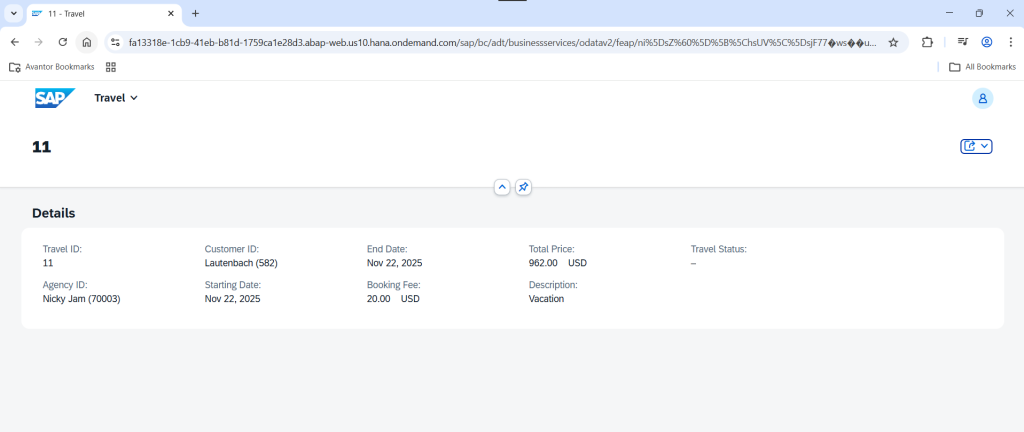Click the Details section heading
This screenshot has height=432, width=1024.
(54, 213)
